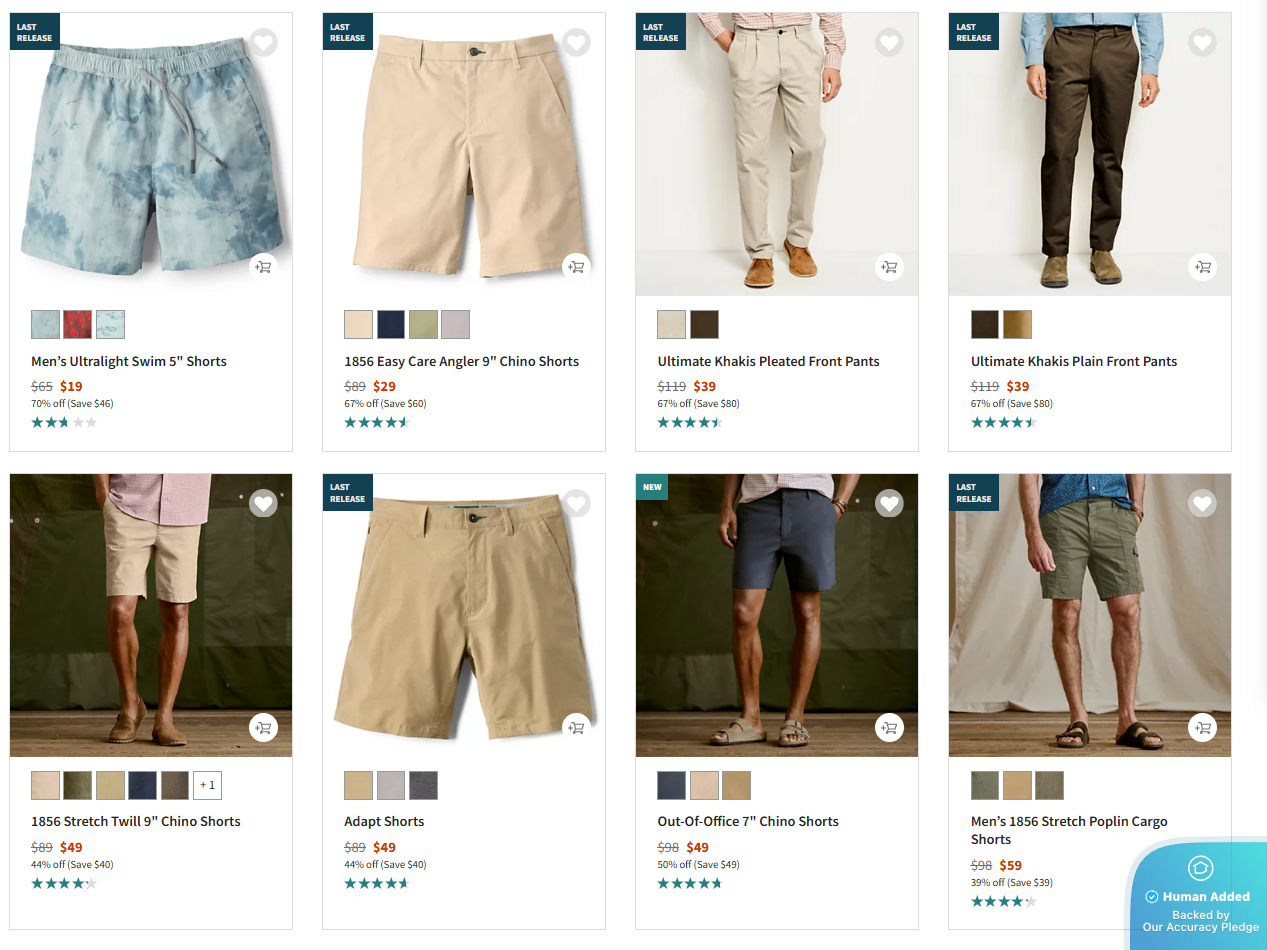1267x950 pixels.
Task: Favorite the Ultralight Swim Shorts with heart
Action: coord(263,43)
